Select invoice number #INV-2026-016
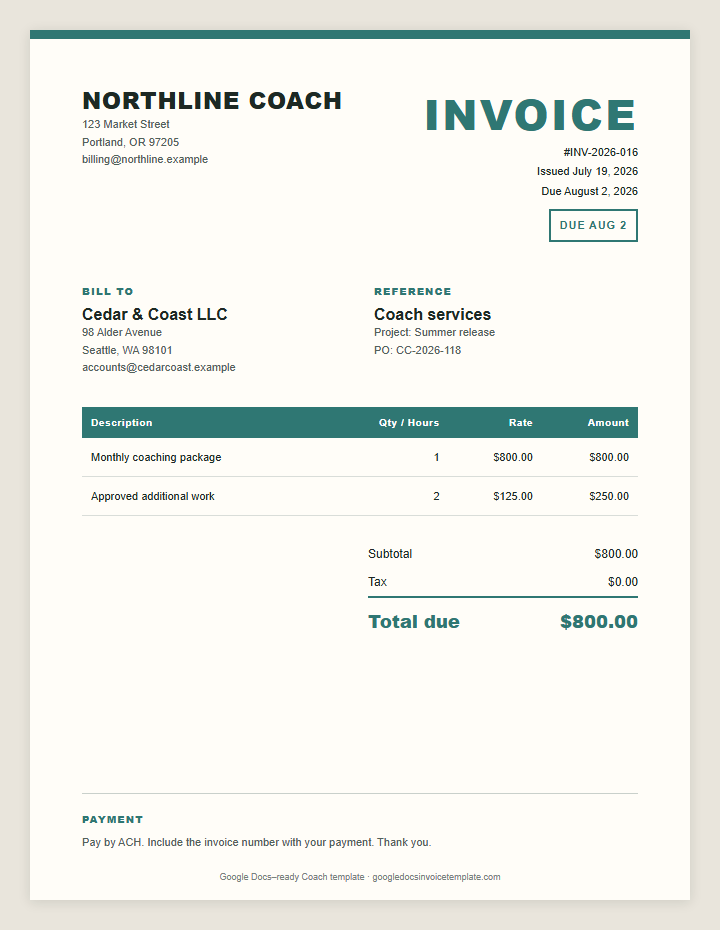The width and height of the screenshot is (720, 930). pyautogui.click(x=600, y=152)
